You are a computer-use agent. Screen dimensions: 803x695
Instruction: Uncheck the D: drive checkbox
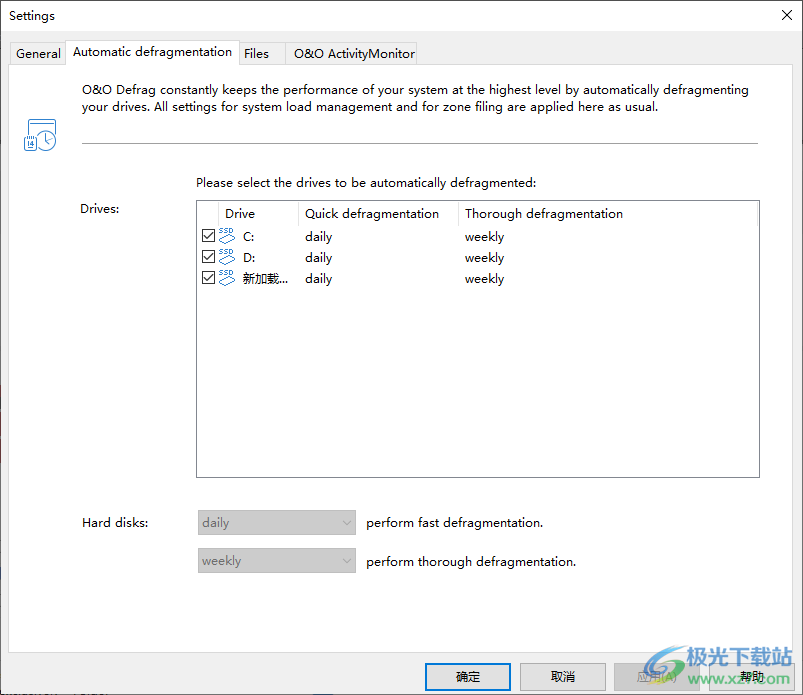(208, 257)
